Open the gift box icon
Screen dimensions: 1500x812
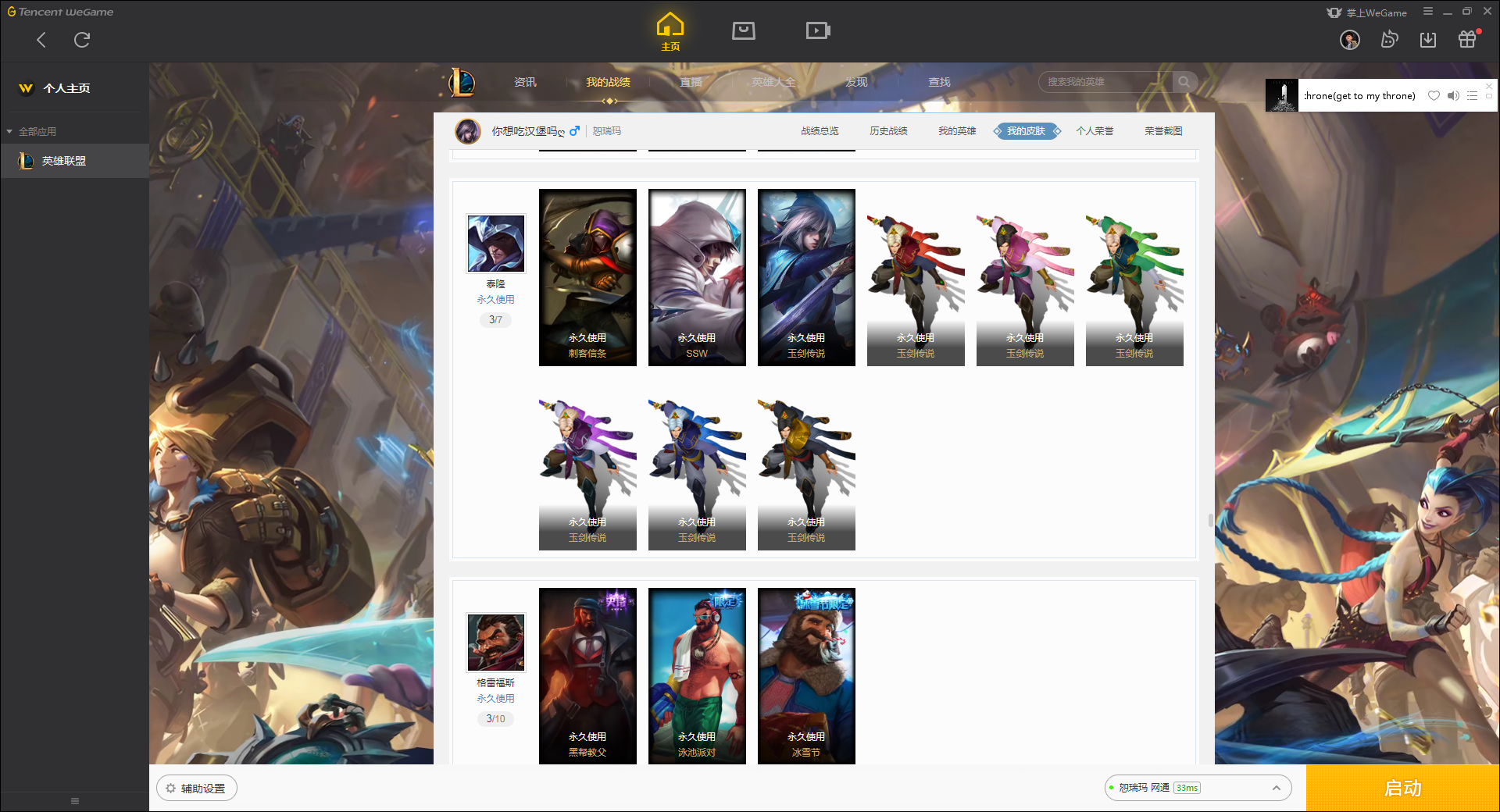(1467, 39)
